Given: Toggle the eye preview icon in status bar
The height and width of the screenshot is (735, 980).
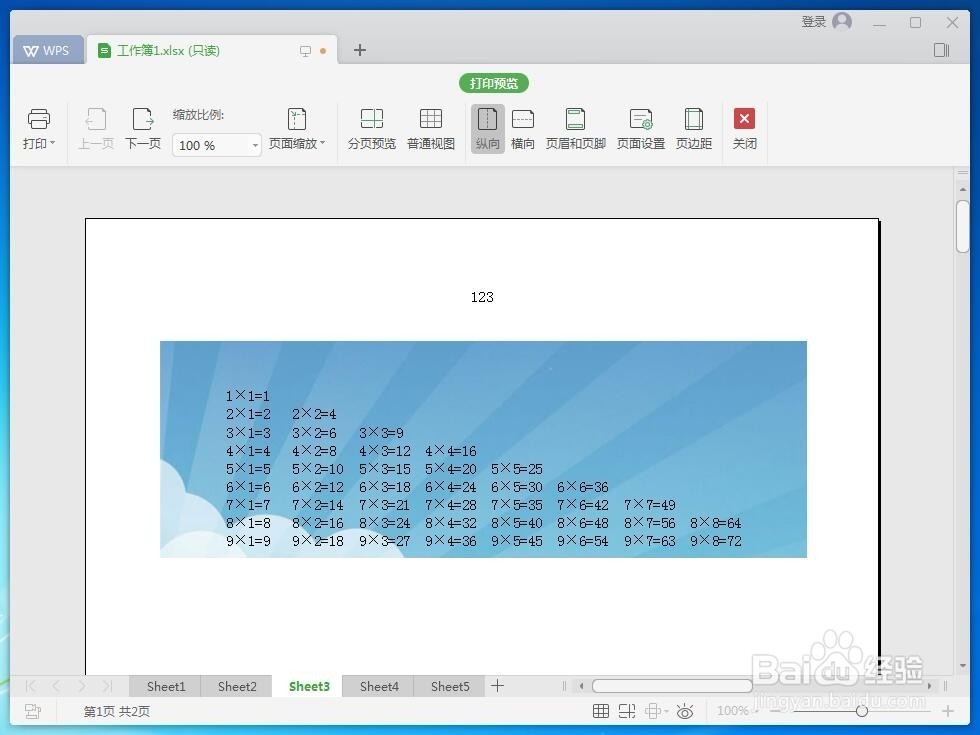Looking at the screenshot, I should (685, 711).
